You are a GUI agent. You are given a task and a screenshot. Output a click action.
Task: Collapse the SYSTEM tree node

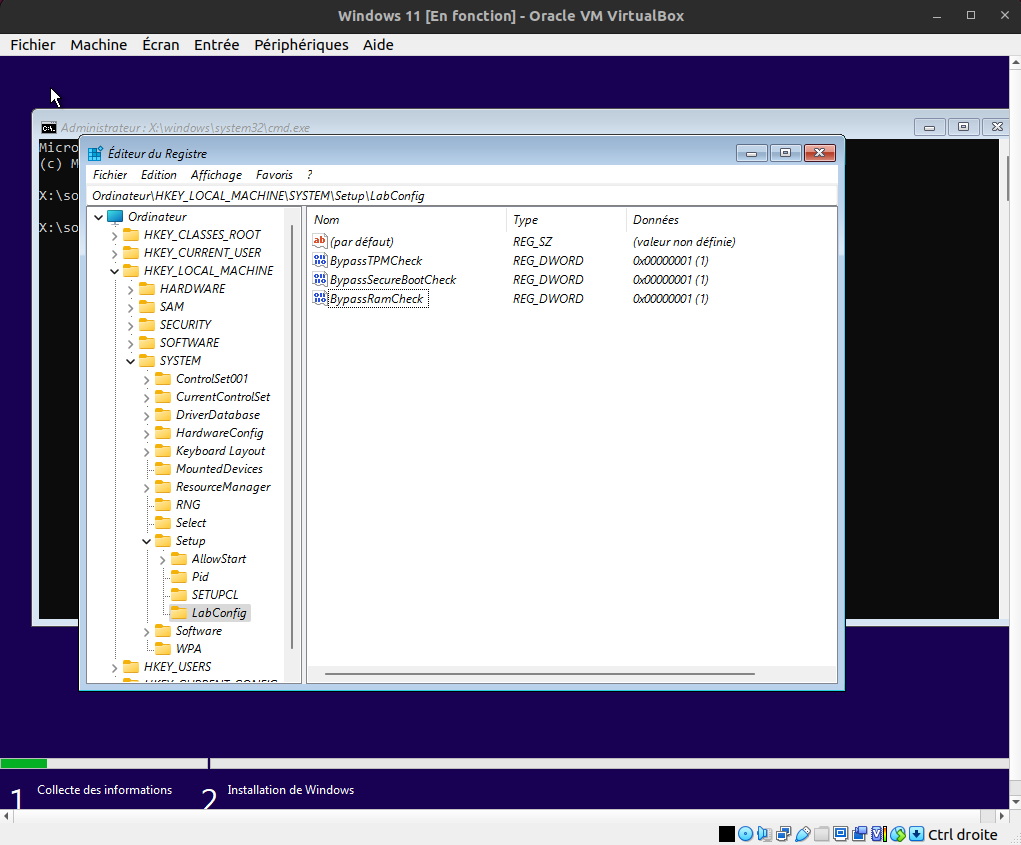pos(130,360)
